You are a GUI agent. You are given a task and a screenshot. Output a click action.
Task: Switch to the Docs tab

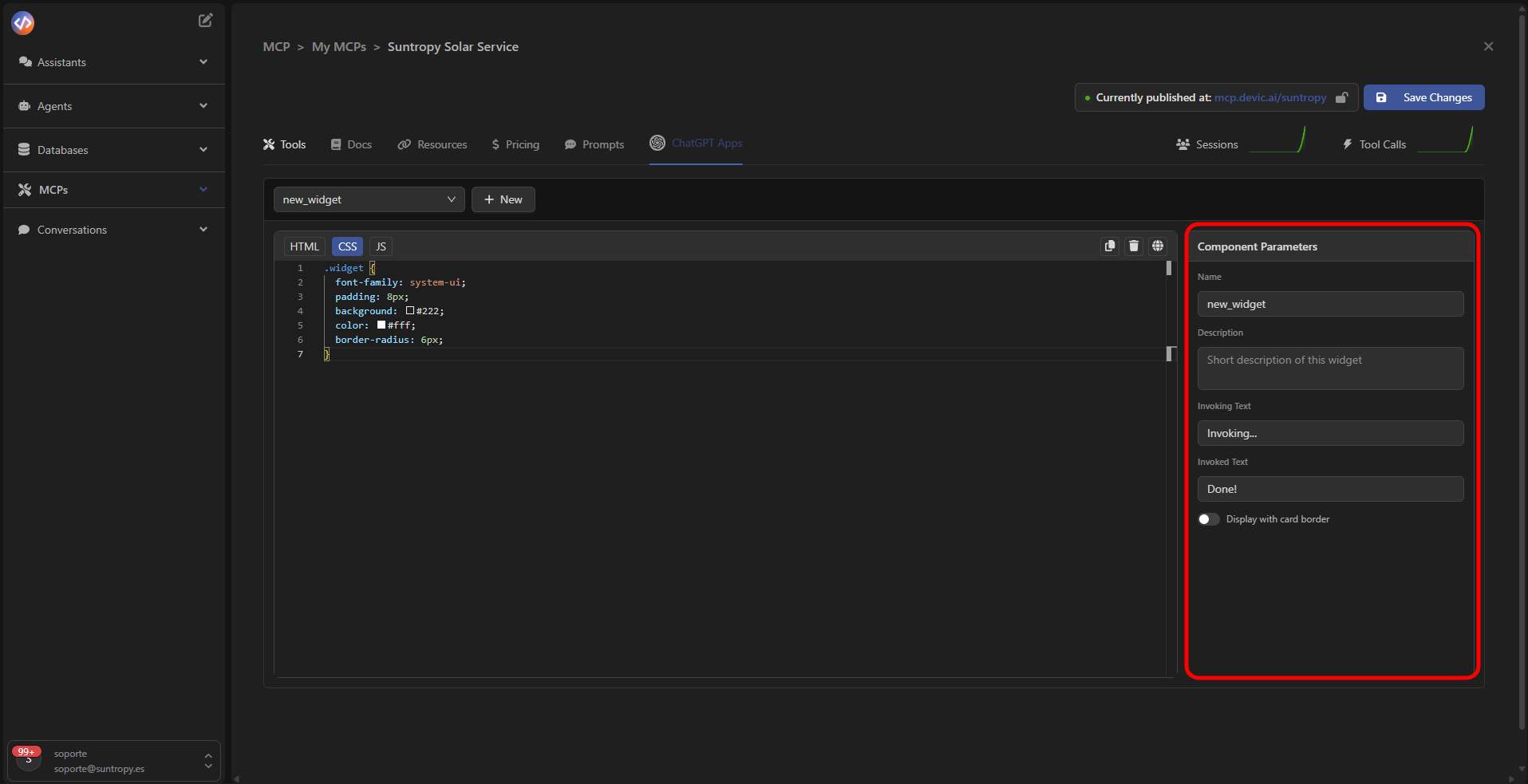[352, 144]
